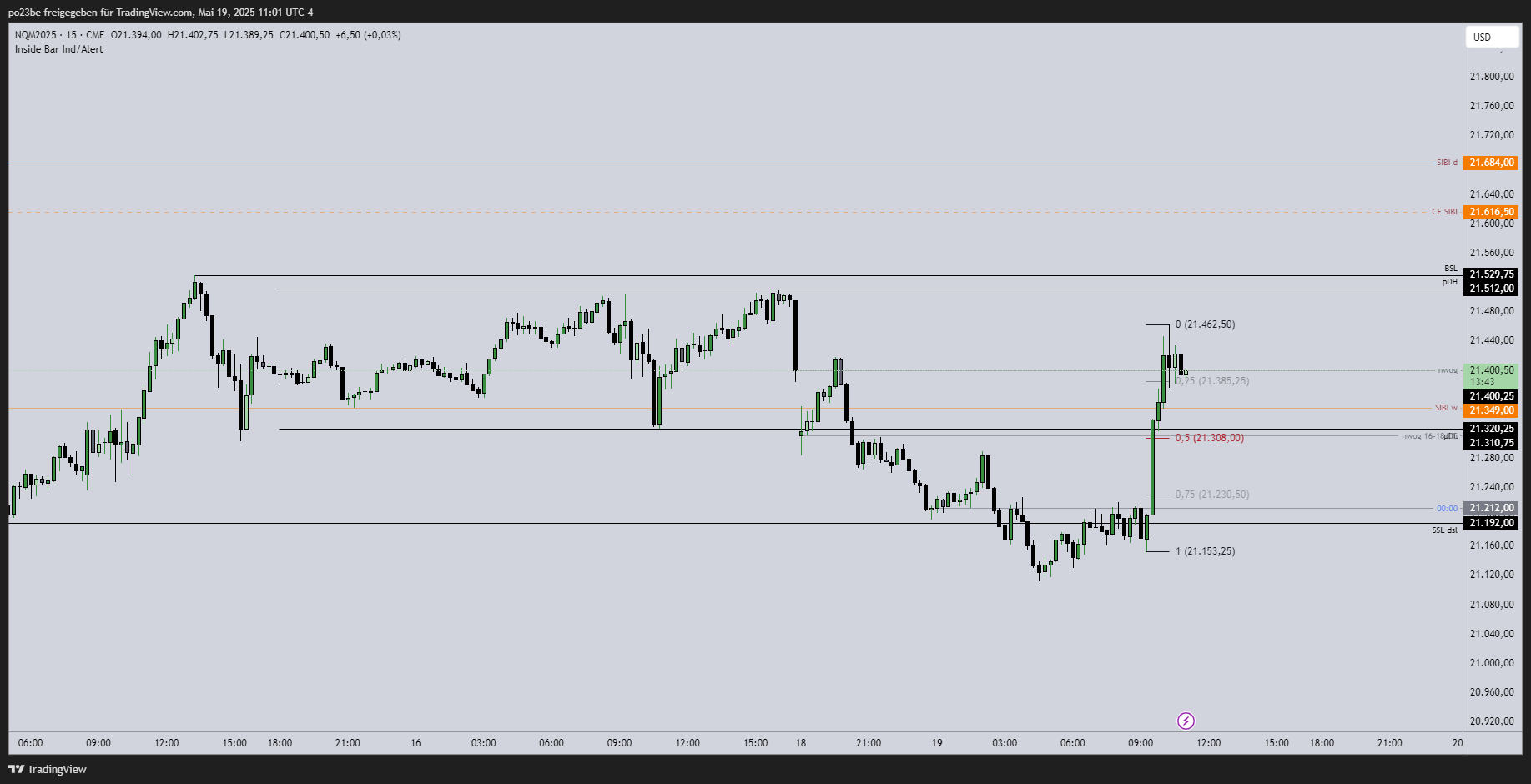
Task: Click the orange 21.684,00 SIBI d price label
Action: 1491,163
